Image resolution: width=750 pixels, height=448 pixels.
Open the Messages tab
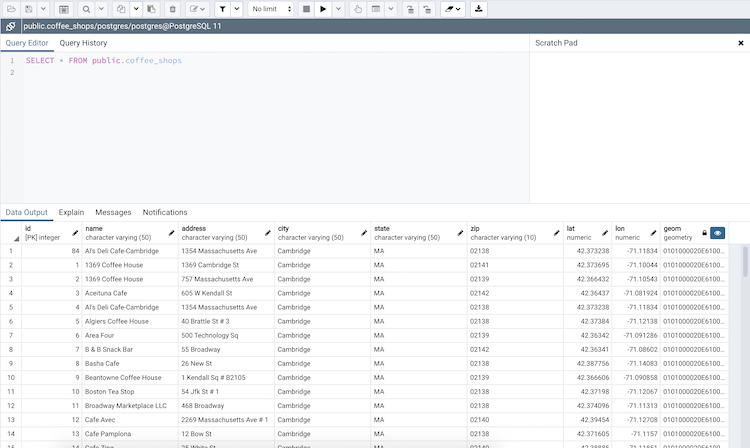[113, 212]
